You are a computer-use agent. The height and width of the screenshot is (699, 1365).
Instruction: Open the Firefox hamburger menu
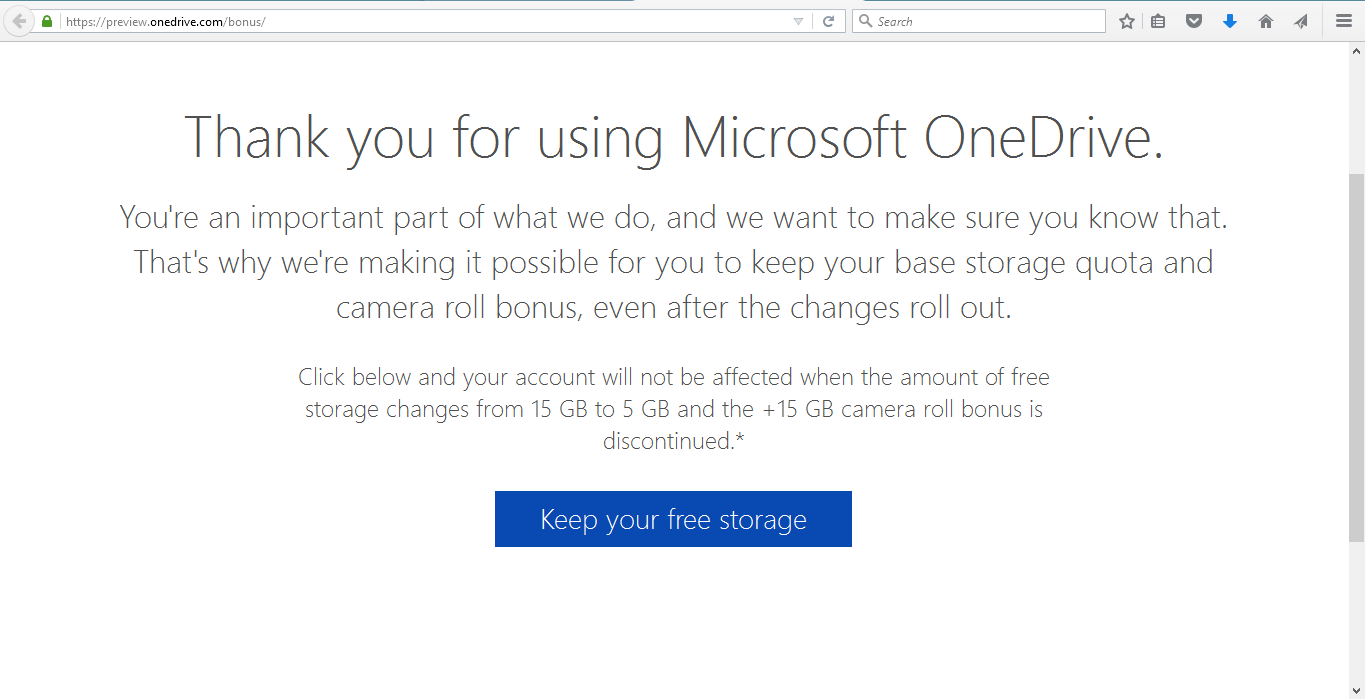(x=1344, y=21)
